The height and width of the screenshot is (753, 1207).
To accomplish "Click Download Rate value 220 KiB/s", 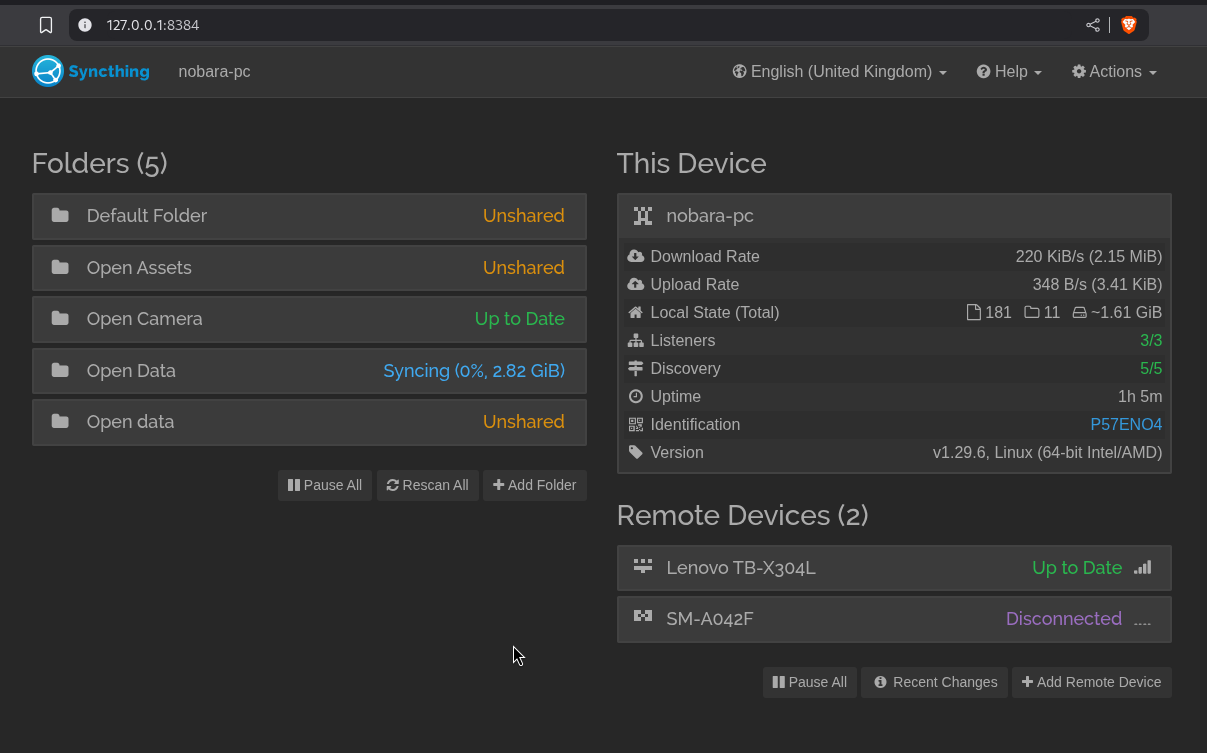I will tap(1049, 256).
